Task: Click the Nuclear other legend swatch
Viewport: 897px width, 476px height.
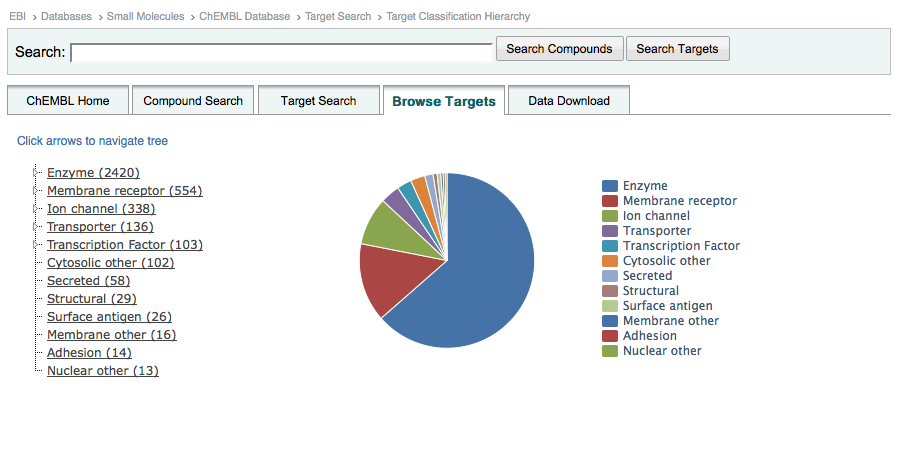Action: pos(610,351)
